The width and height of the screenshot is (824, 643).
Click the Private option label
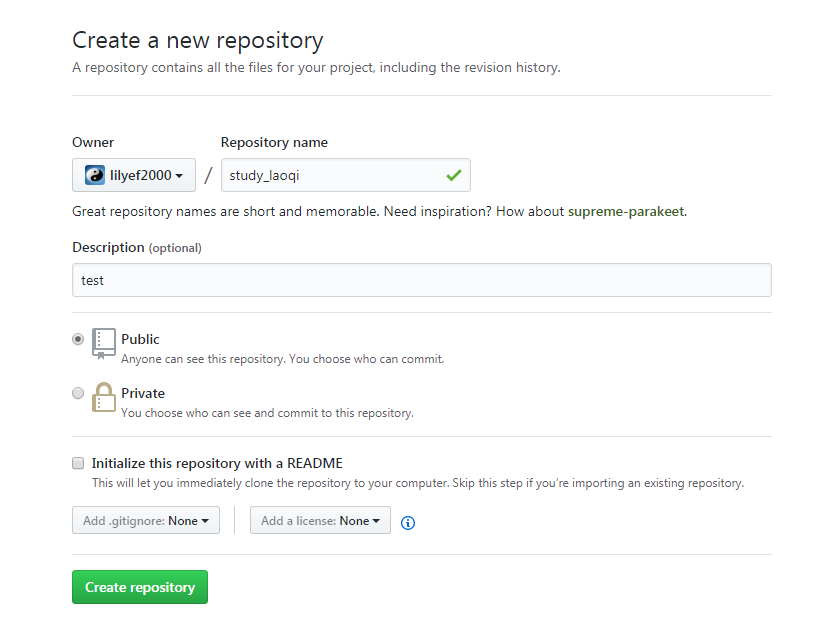[x=143, y=393]
